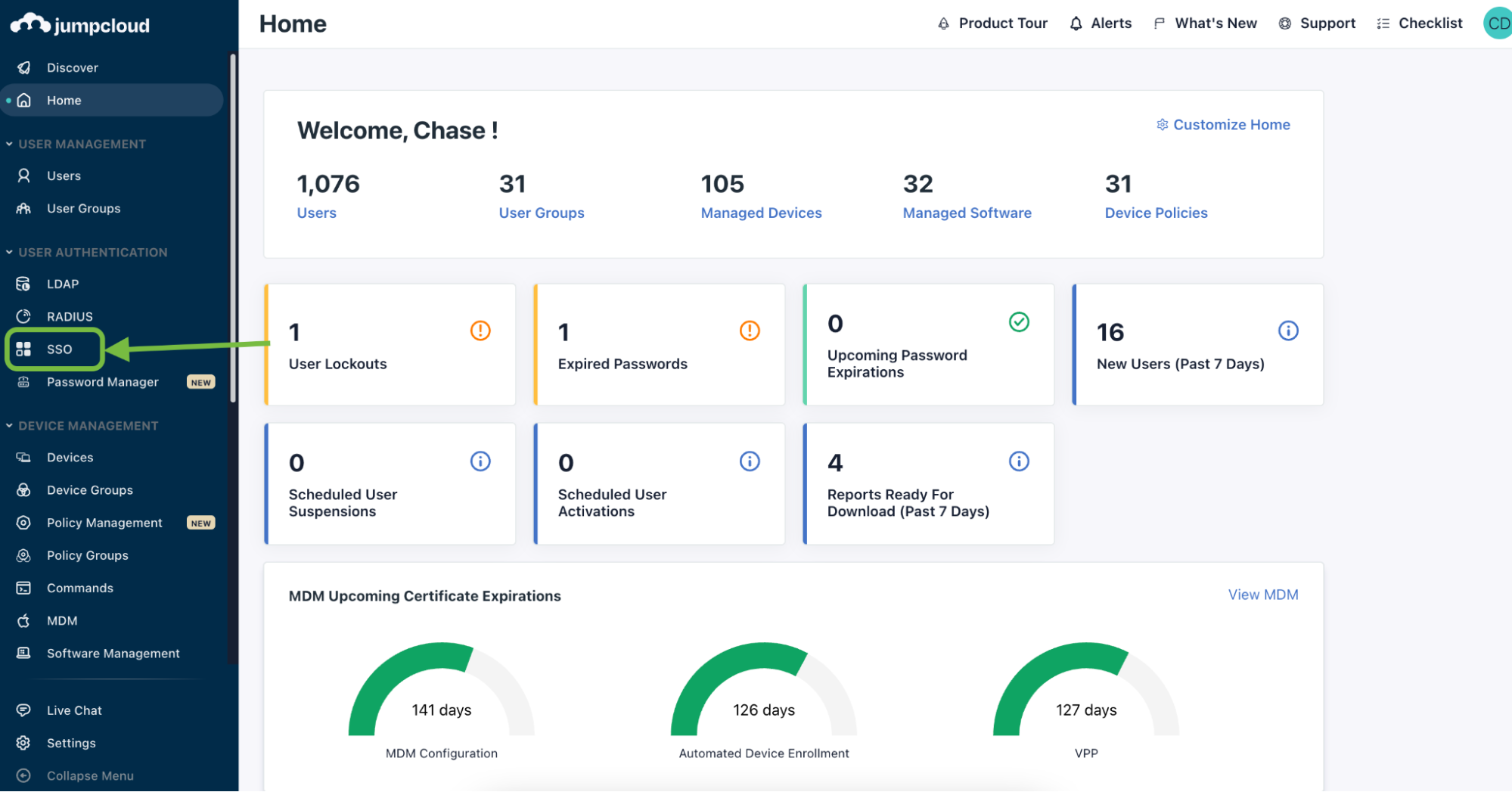1512x792 pixels.
Task: Click the Live Chat bubble icon
Action: [x=24, y=710]
